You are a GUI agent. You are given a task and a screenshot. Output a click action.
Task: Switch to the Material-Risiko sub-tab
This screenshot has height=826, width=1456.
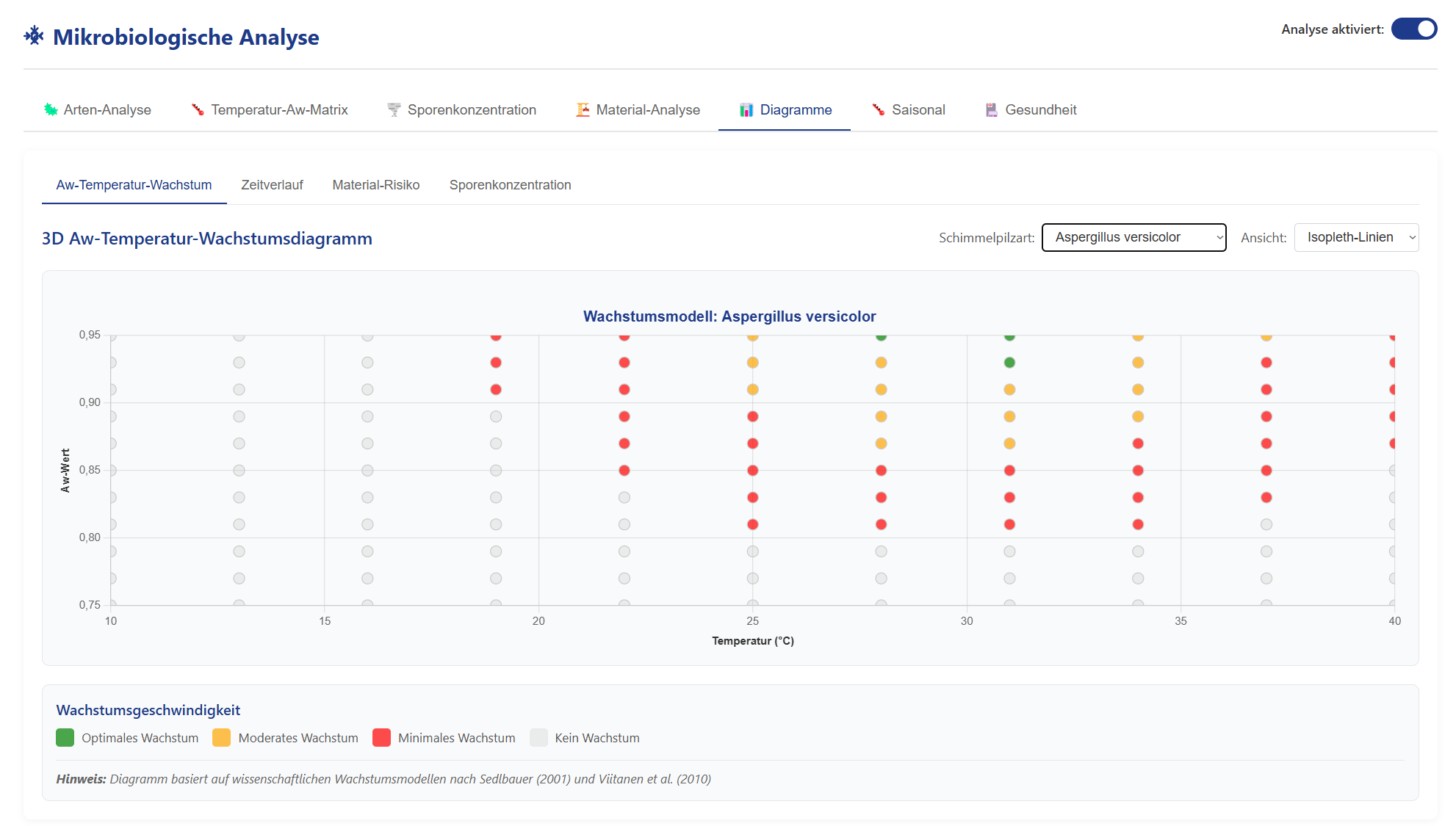point(376,185)
